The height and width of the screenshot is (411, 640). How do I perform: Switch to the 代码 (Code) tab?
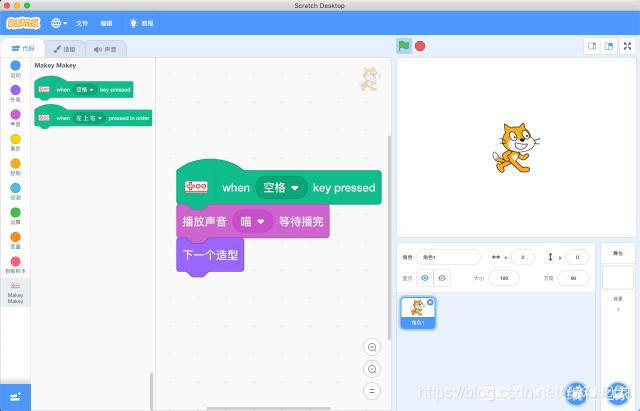pyautogui.click(x=23, y=49)
